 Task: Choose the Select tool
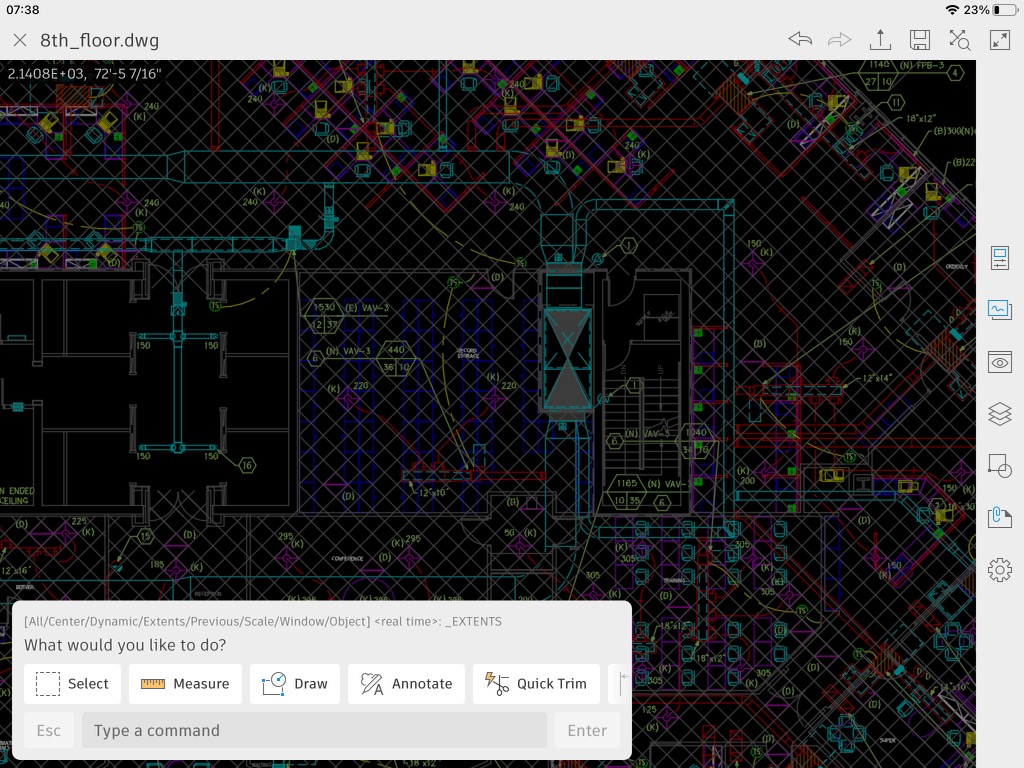click(x=72, y=684)
